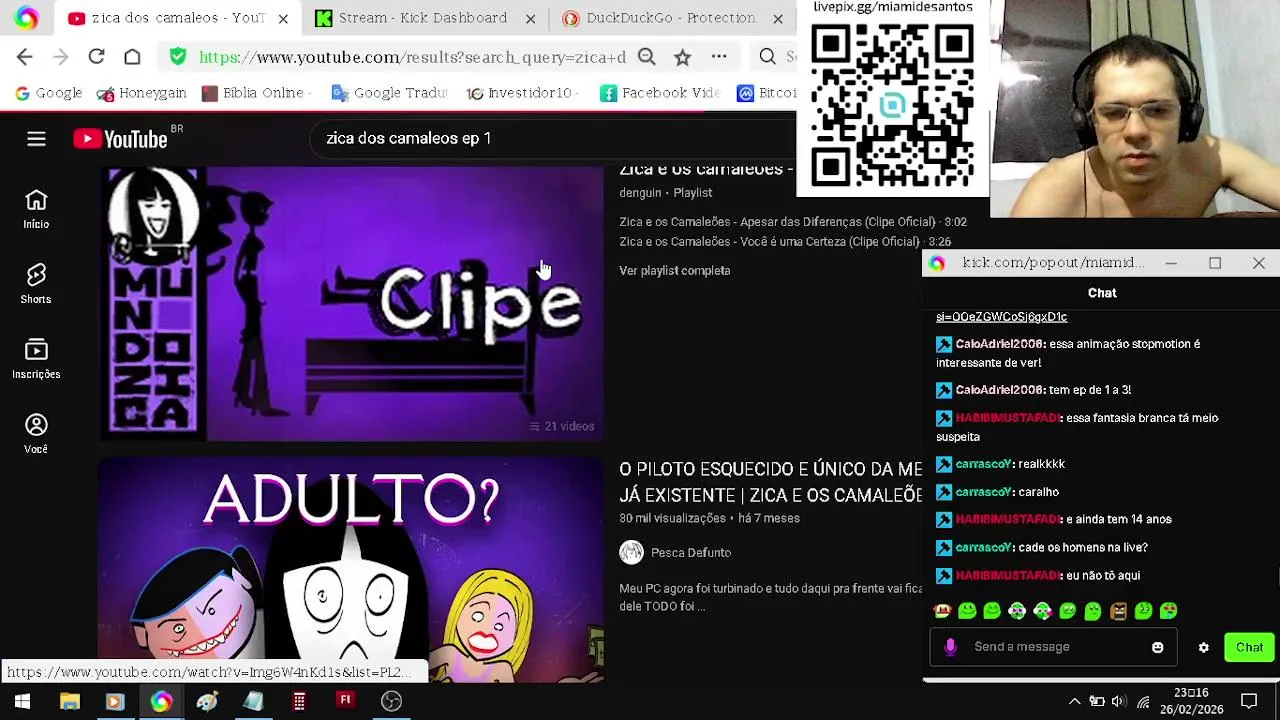Open the calculator app in taskbar
This screenshot has width=1280, height=720.
[299, 701]
